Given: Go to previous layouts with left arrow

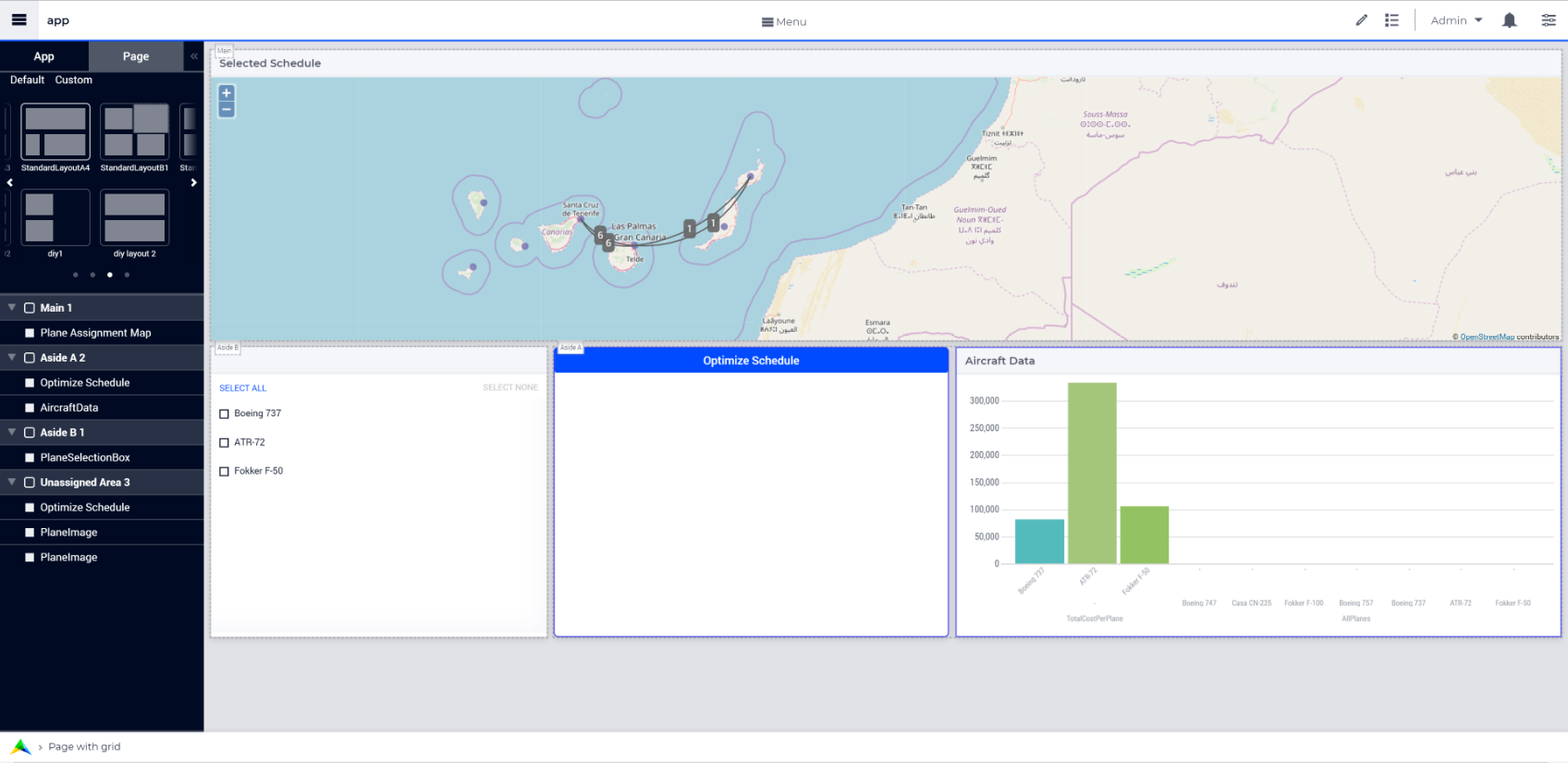Looking at the screenshot, I should tap(9, 183).
